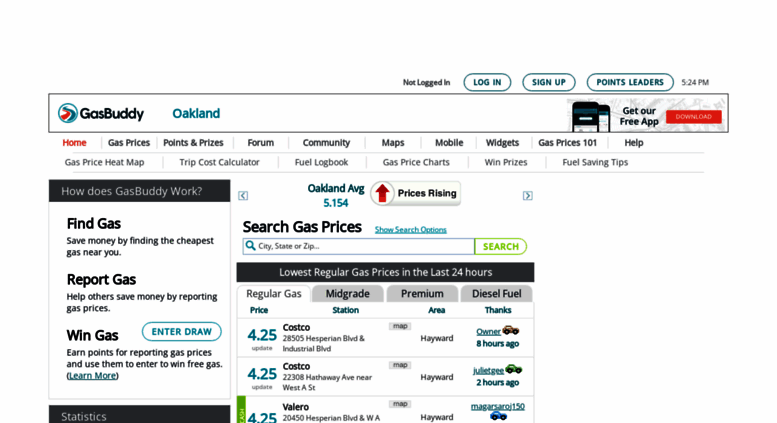Switch to the Premium tab
This screenshot has width=777, height=423.
pyautogui.click(x=422, y=294)
